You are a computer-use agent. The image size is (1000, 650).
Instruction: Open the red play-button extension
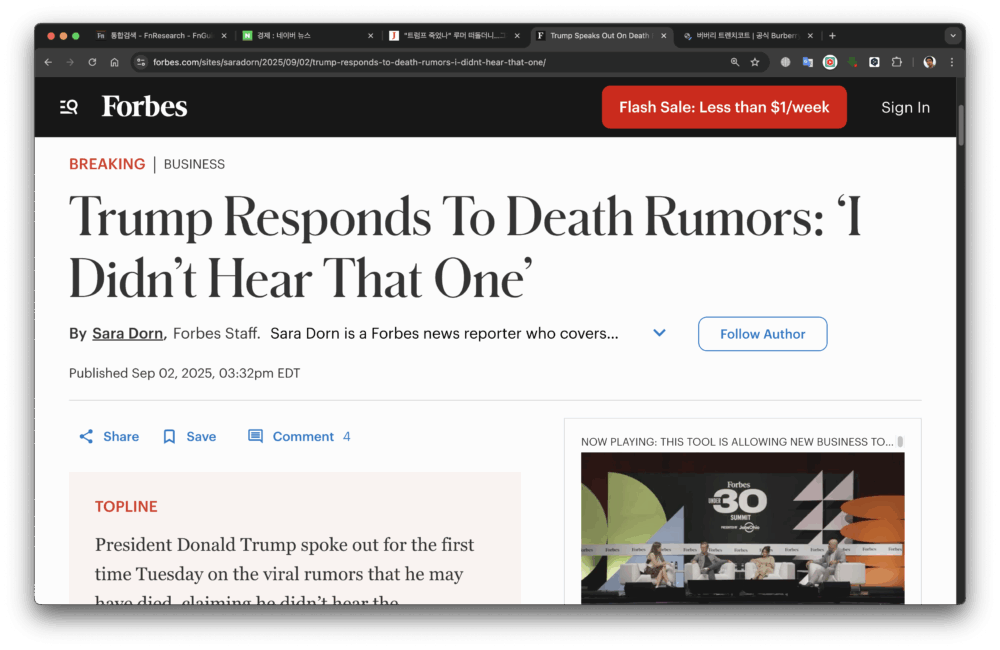click(830, 62)
